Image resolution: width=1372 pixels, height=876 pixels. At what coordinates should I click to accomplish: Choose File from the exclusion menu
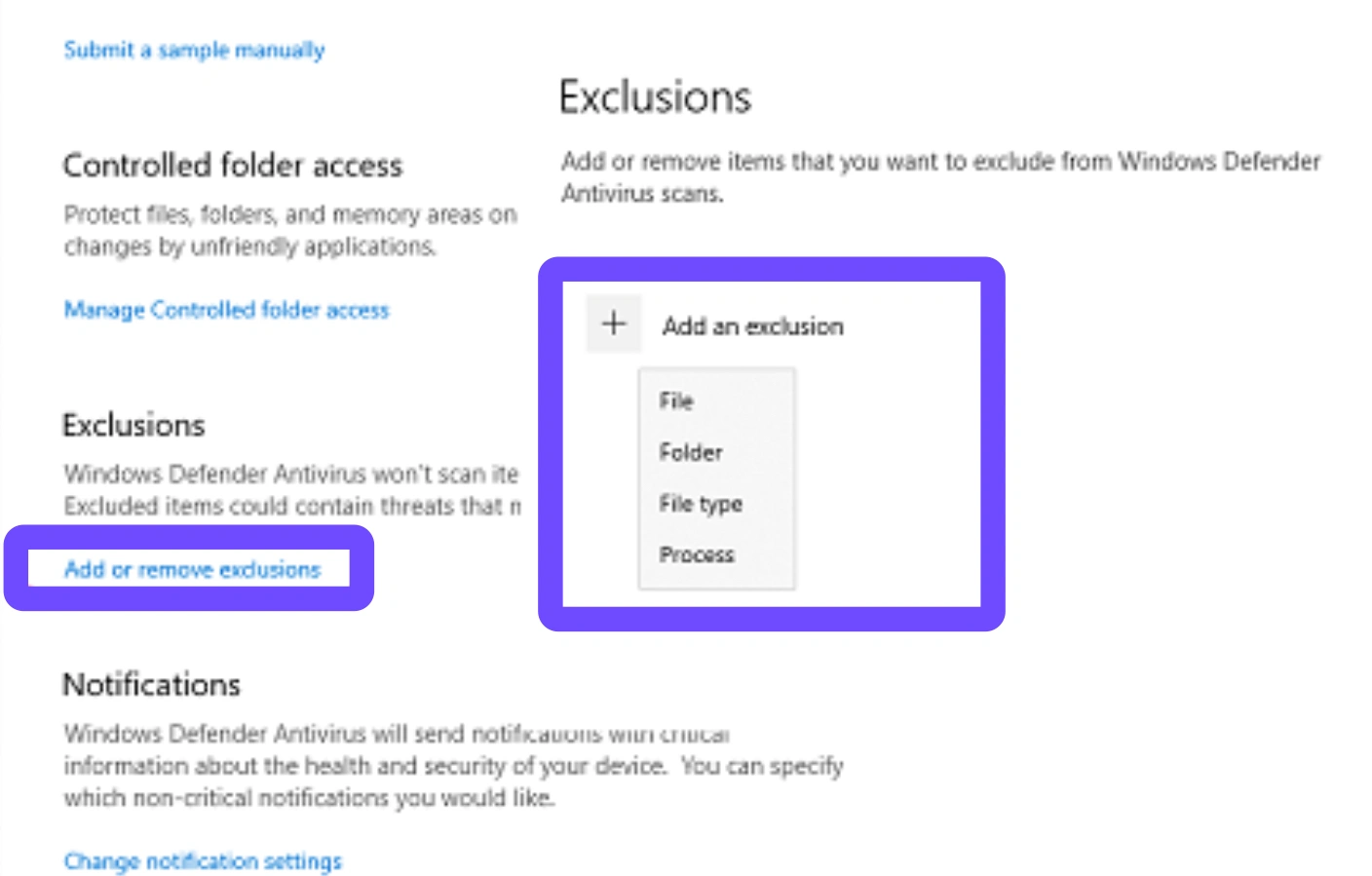click(676, 400)
